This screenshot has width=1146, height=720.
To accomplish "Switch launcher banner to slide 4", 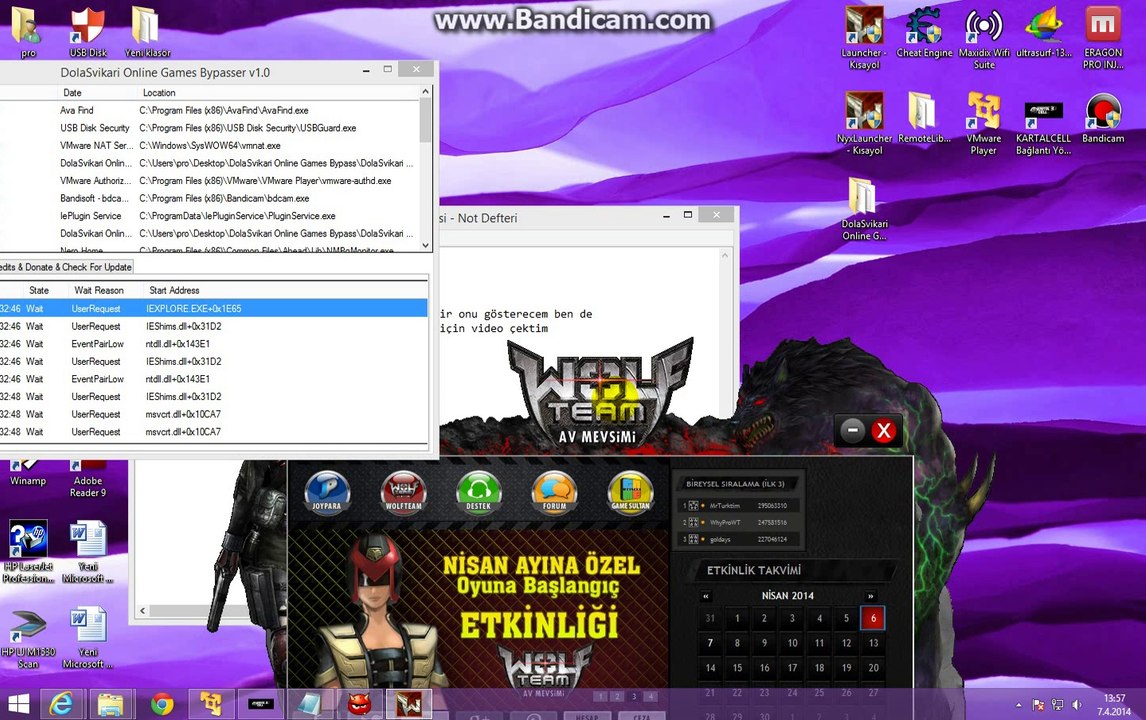I will (650, 697).
